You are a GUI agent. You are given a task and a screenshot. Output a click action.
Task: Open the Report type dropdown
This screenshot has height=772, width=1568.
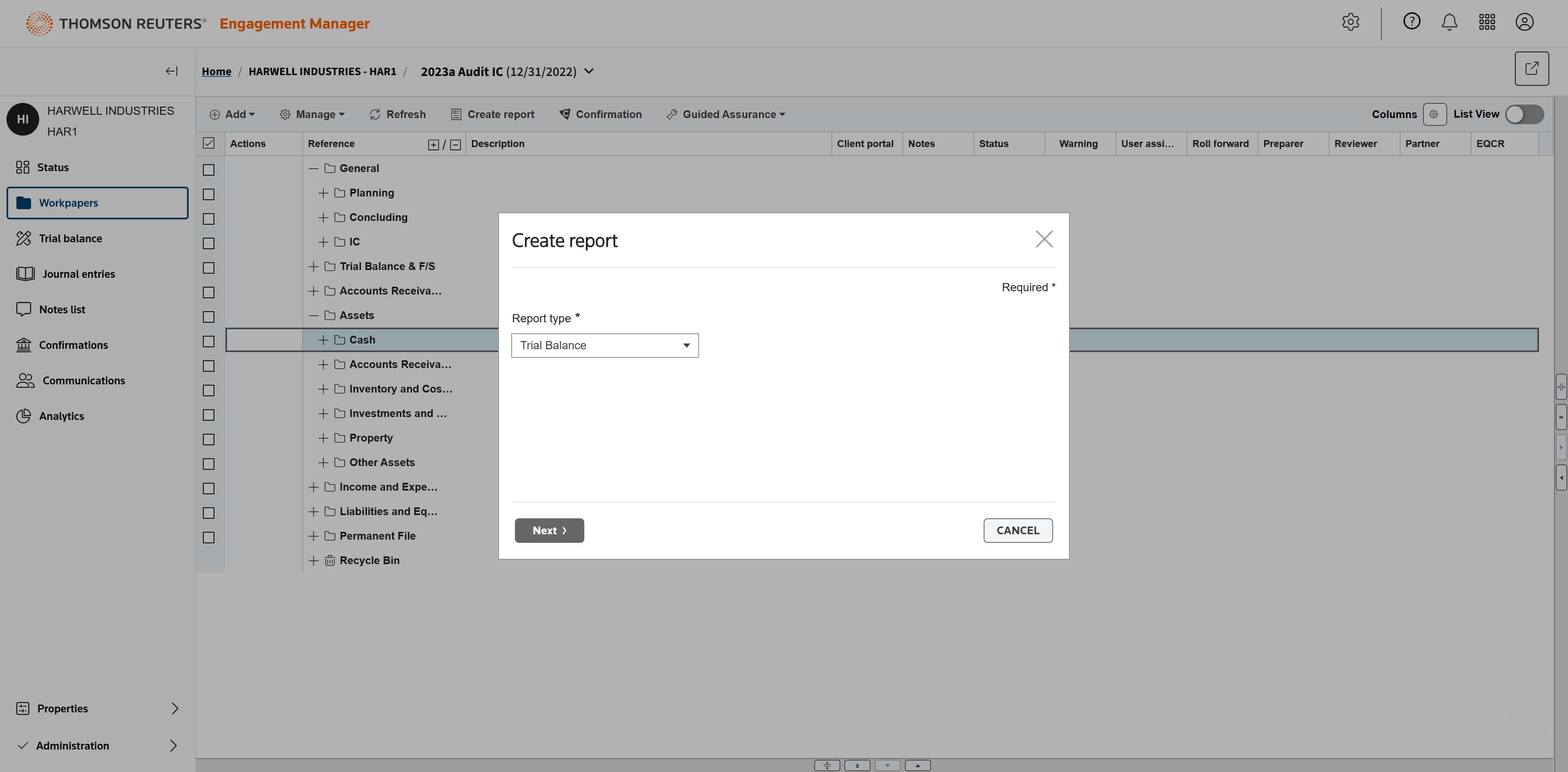(x=604, y=345)
